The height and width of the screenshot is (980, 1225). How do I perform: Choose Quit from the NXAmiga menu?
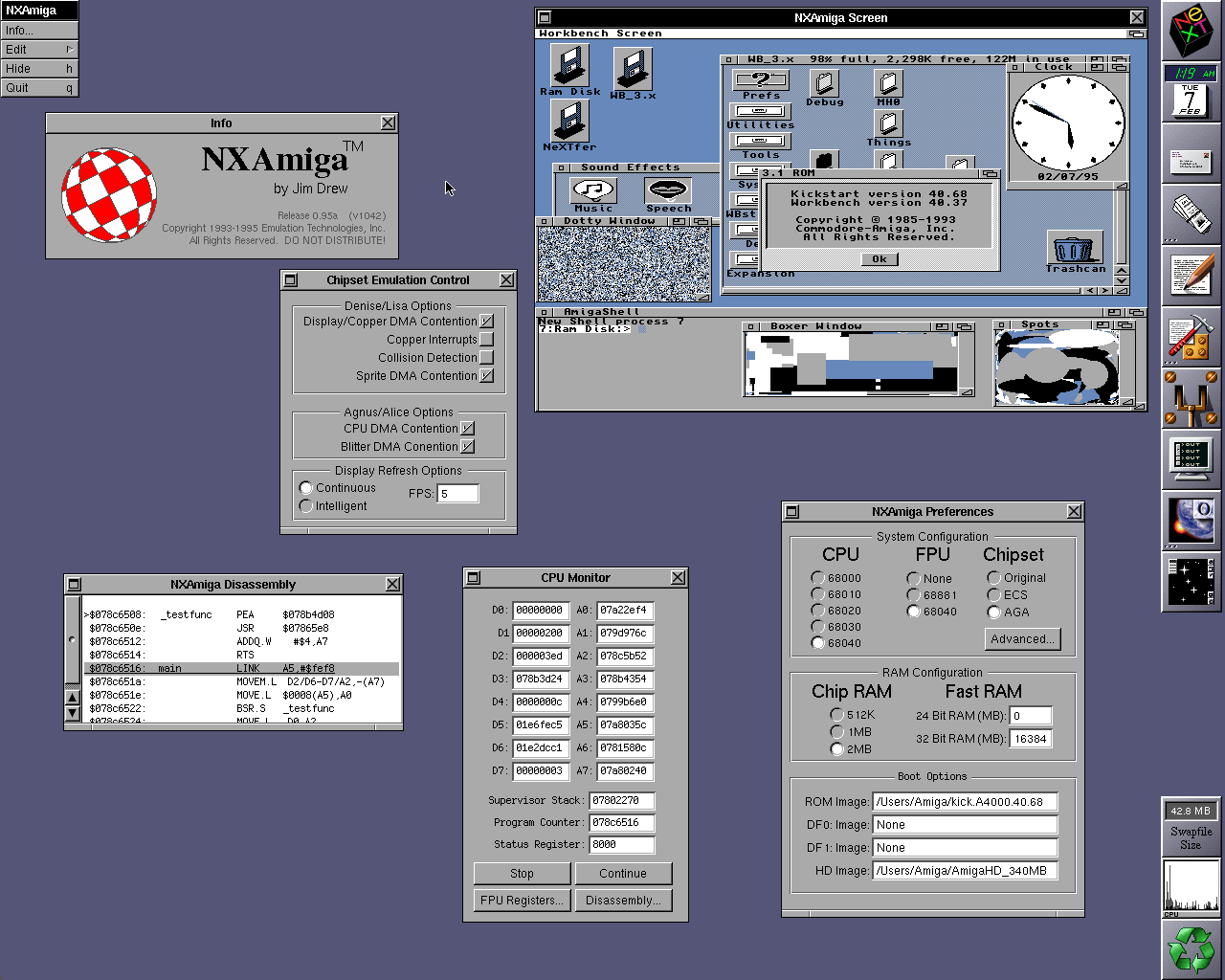click(39, 88)
